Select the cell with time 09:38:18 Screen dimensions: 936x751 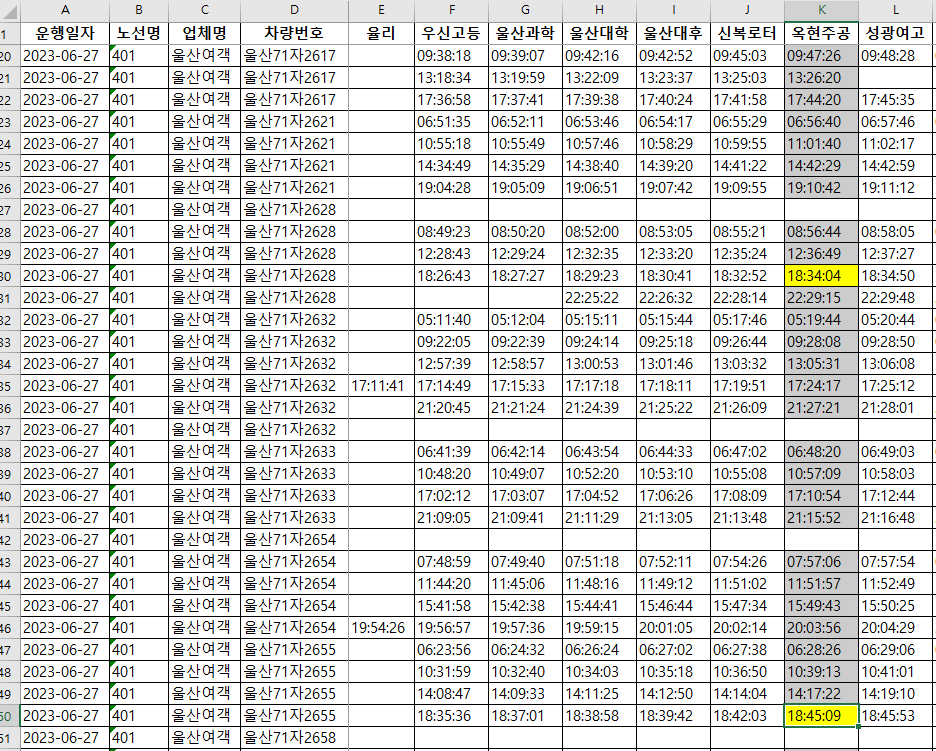[450, 55]
